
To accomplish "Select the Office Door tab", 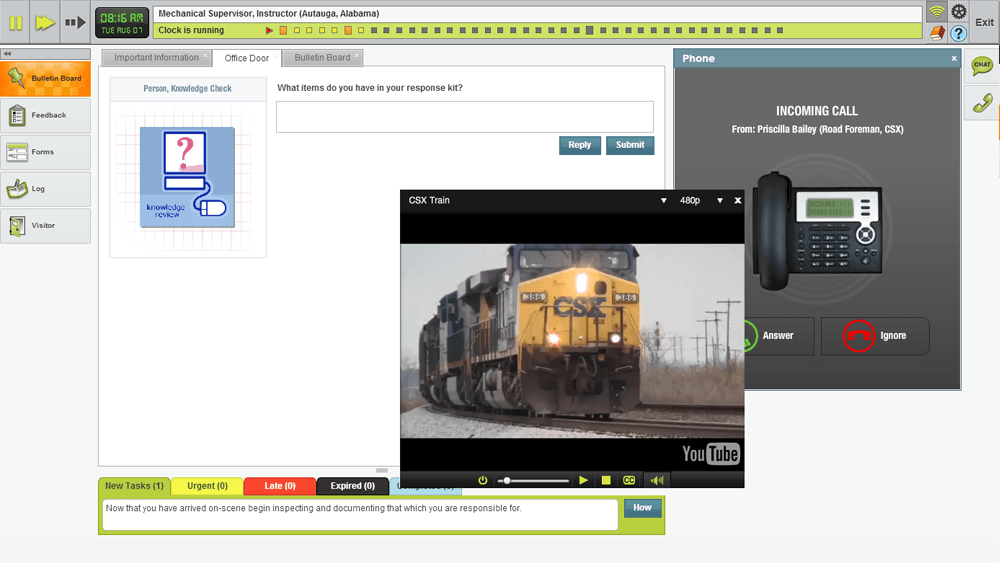I will tap(247, 58).
